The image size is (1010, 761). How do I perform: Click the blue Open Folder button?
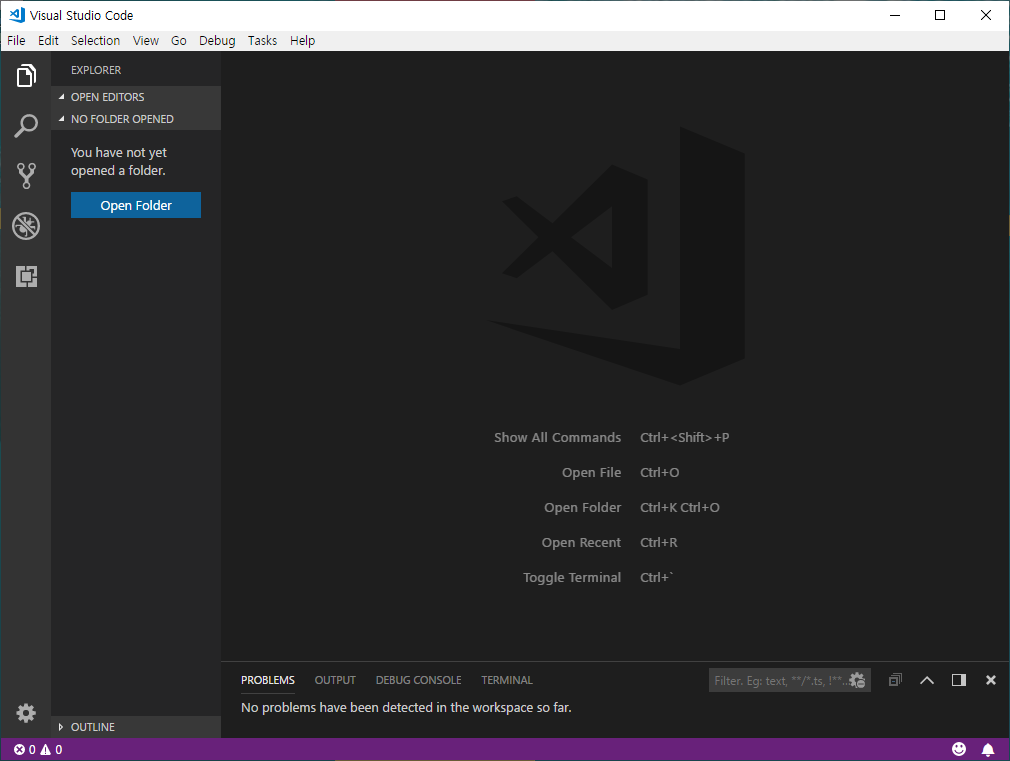136,205
